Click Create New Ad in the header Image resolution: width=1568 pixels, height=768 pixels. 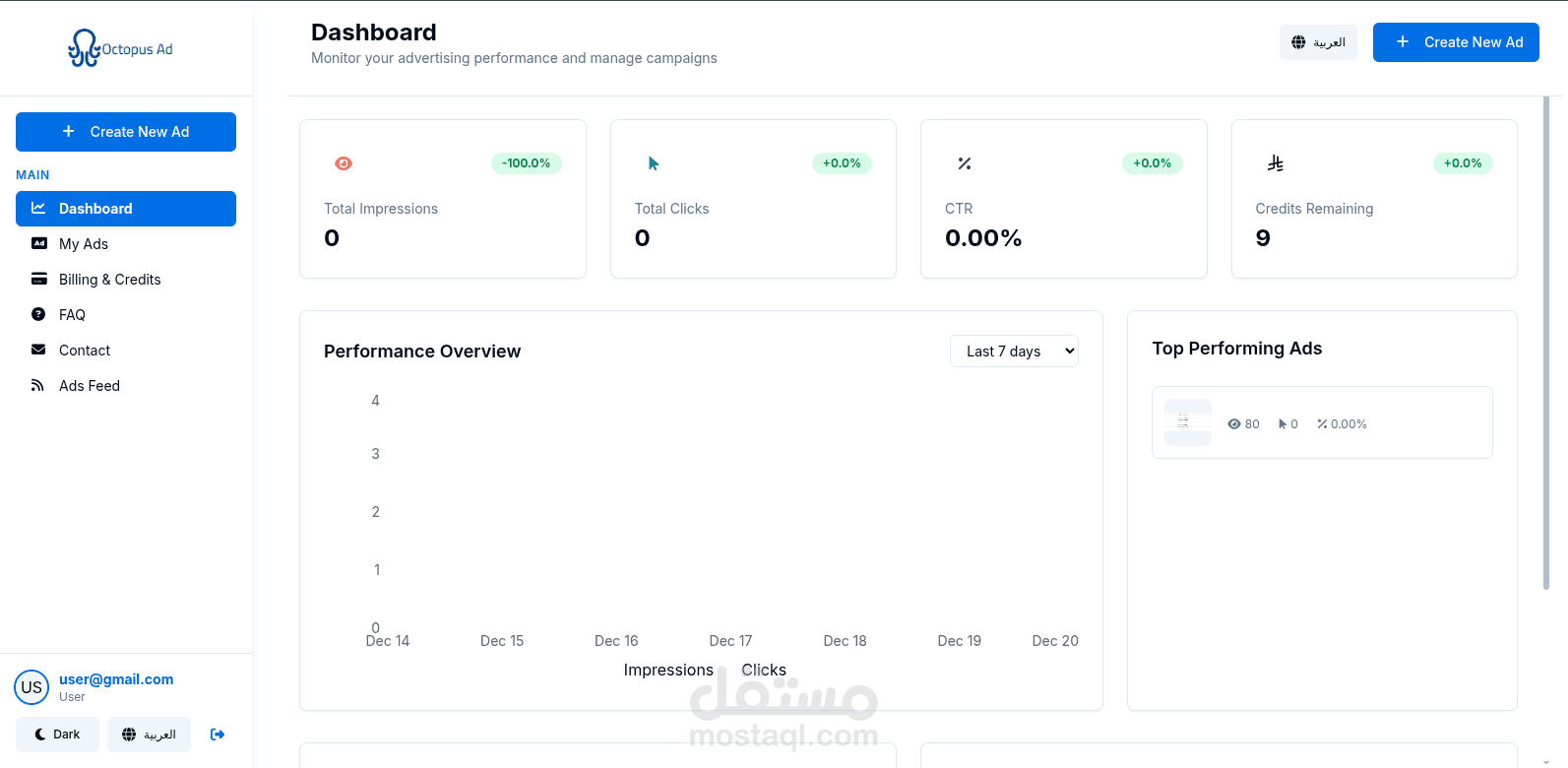click(x=1456, y=42)
